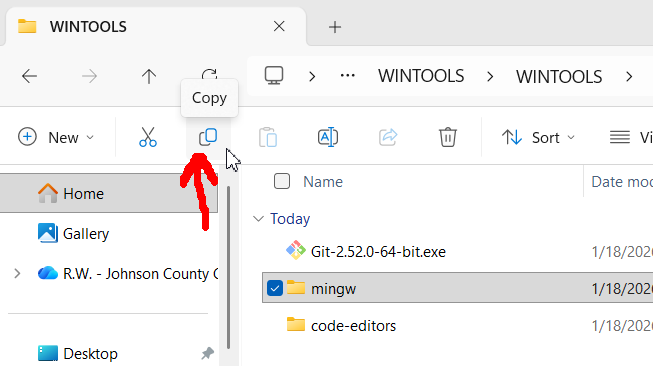Click chevron after the last WINTOOLS breadcrumb

click(x=629, y=77)
